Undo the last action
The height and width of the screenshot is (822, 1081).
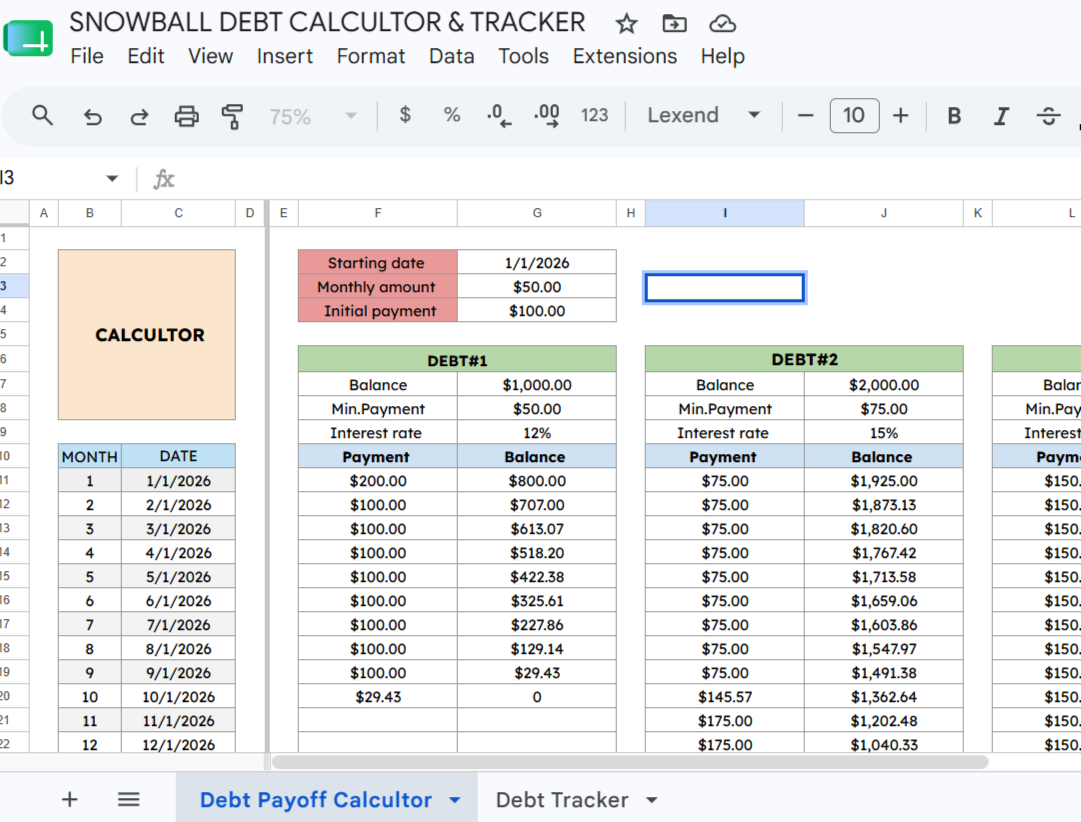(92, 116)
